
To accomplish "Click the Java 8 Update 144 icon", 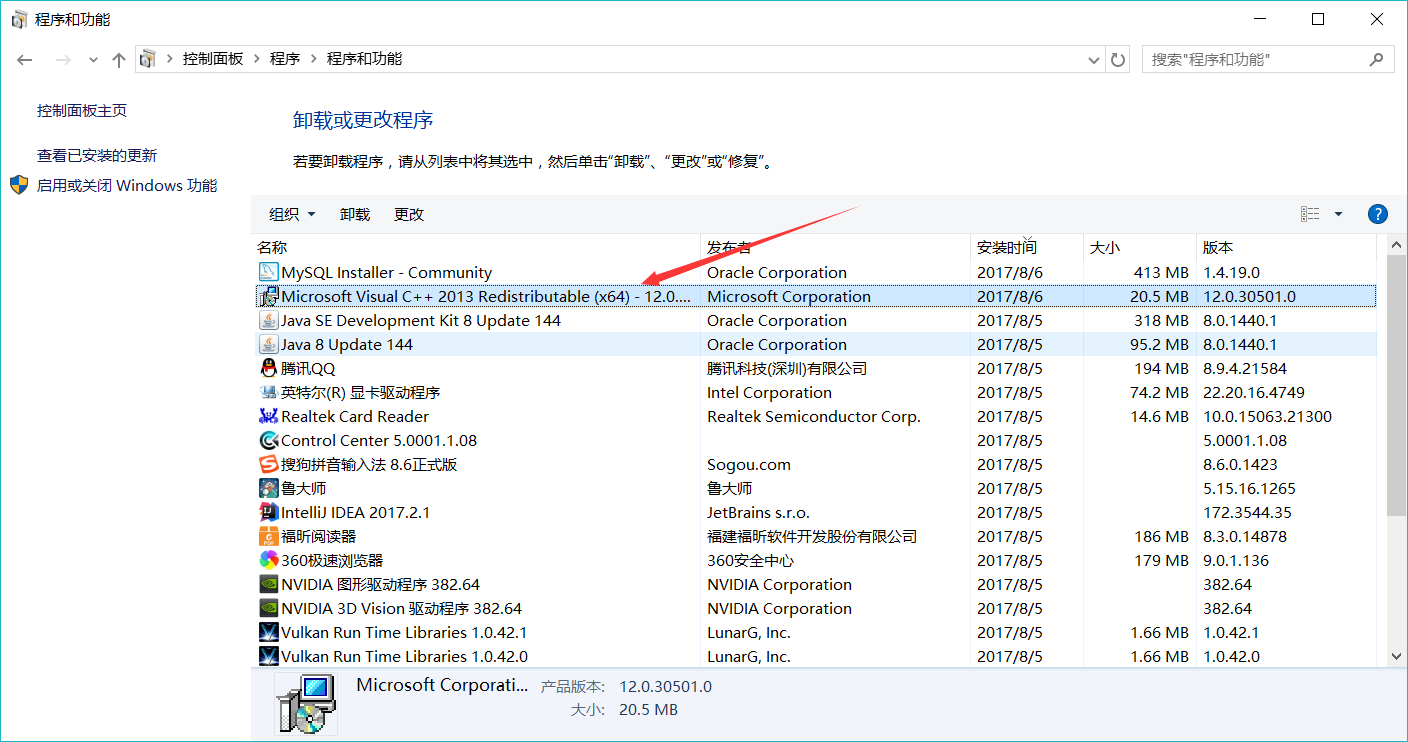I will pyautogui.click(x=268, y=344).
